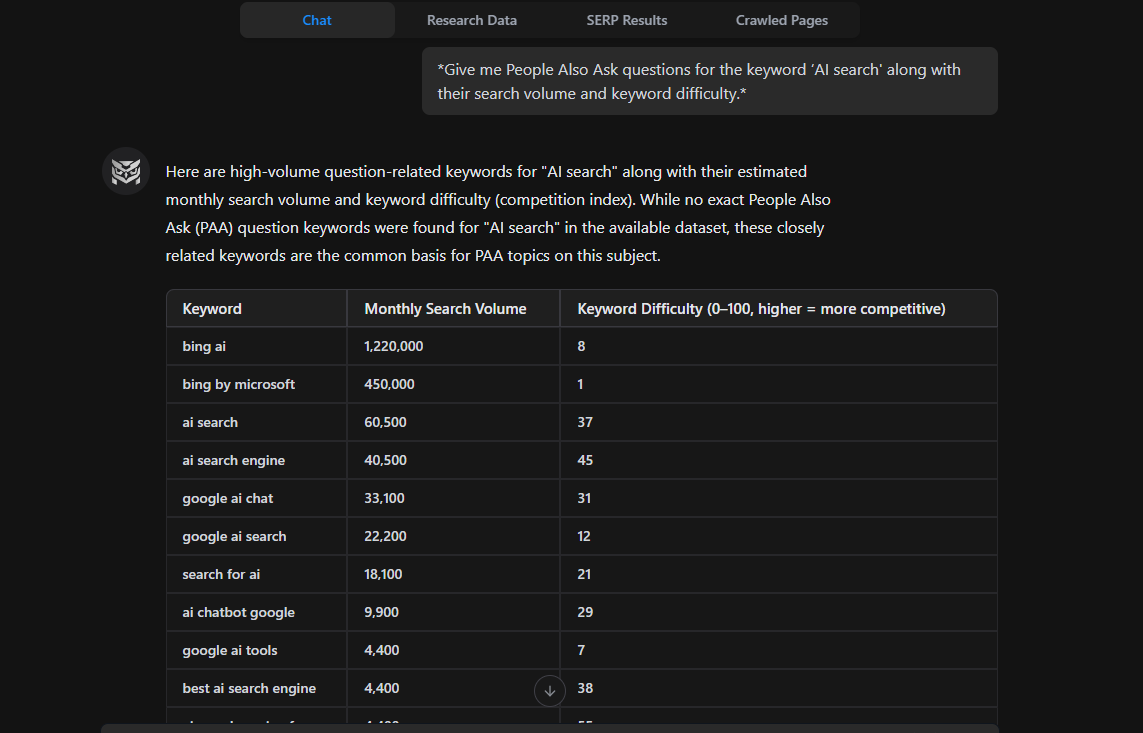This screenshot has height=733, width=1143.
Task: Select the 'google ai chat' keyword
Action: [x=227, y=498]
